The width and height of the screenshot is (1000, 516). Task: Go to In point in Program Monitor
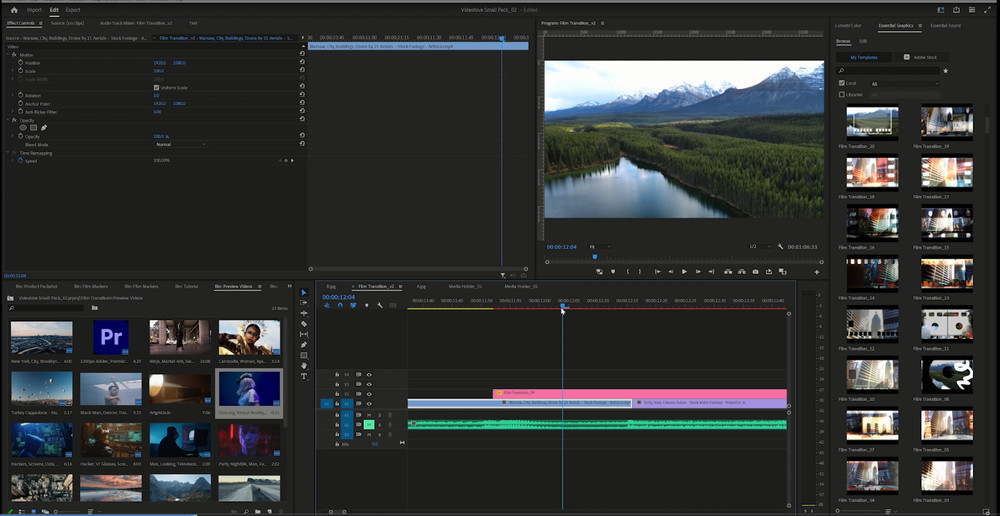658,272
